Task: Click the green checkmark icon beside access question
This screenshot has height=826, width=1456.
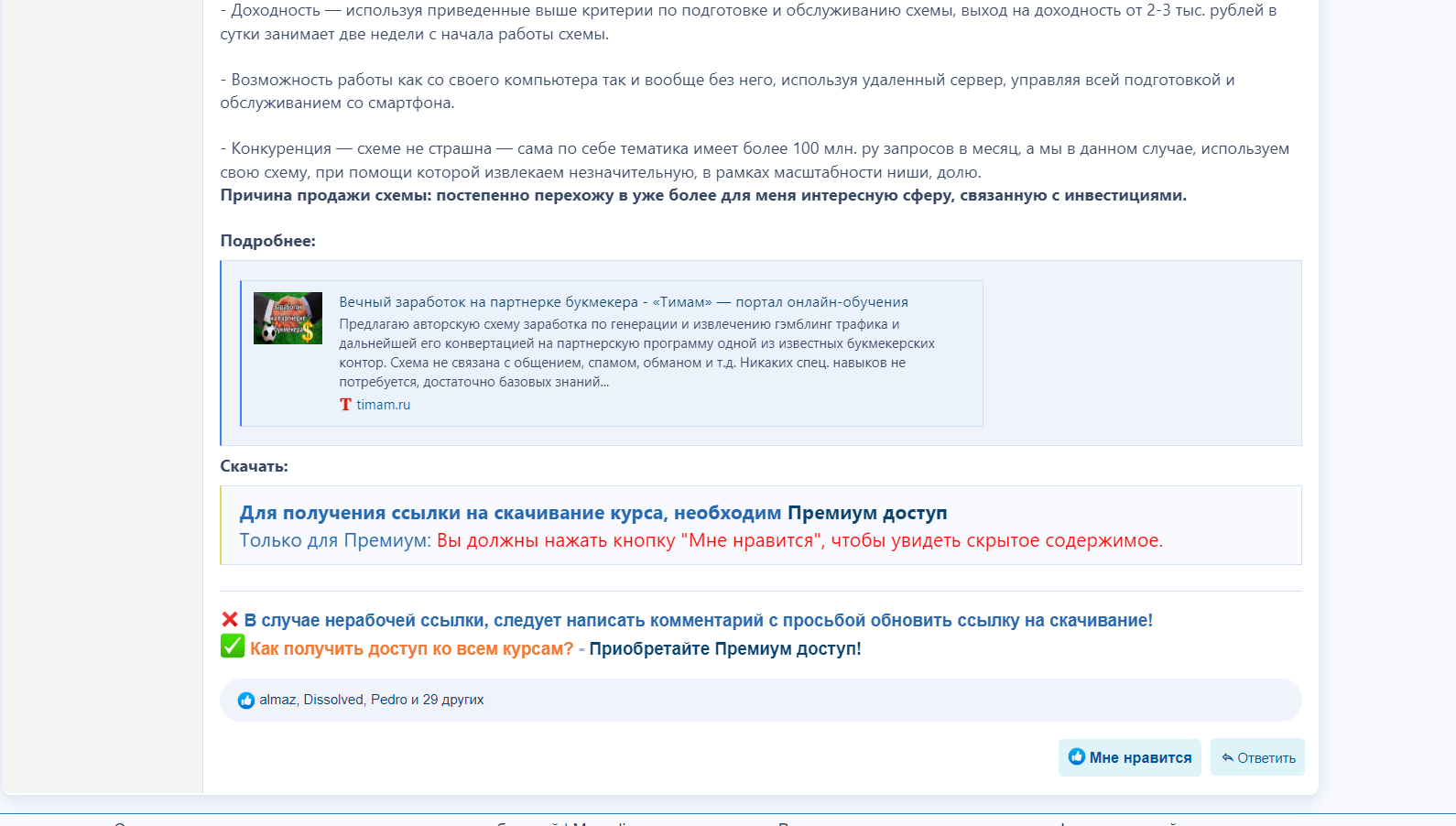Action: tap(233, 647)
